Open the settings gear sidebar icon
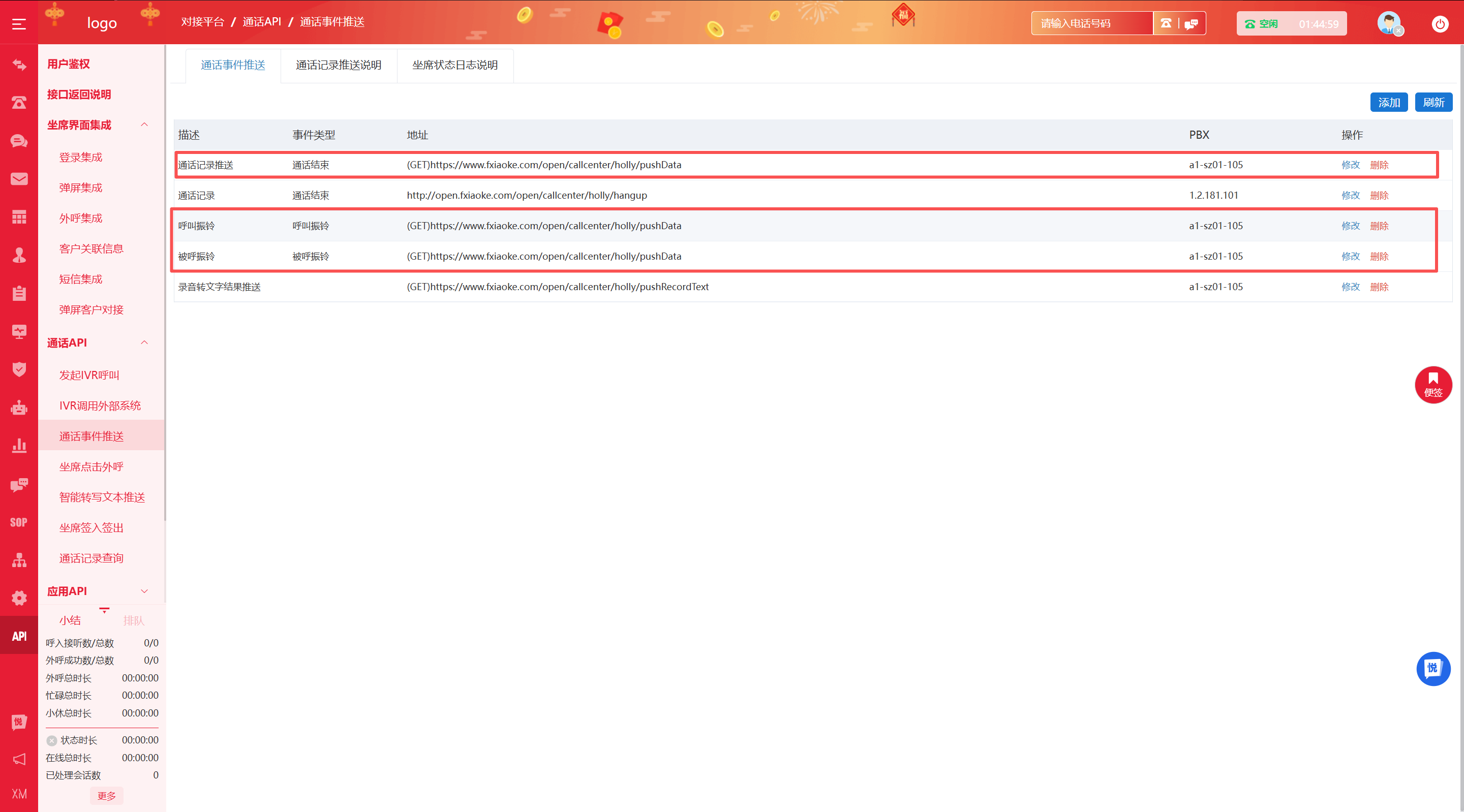The height and width of the screenshot is (812, 1464). pyautogui.click(x=19, y=598)
